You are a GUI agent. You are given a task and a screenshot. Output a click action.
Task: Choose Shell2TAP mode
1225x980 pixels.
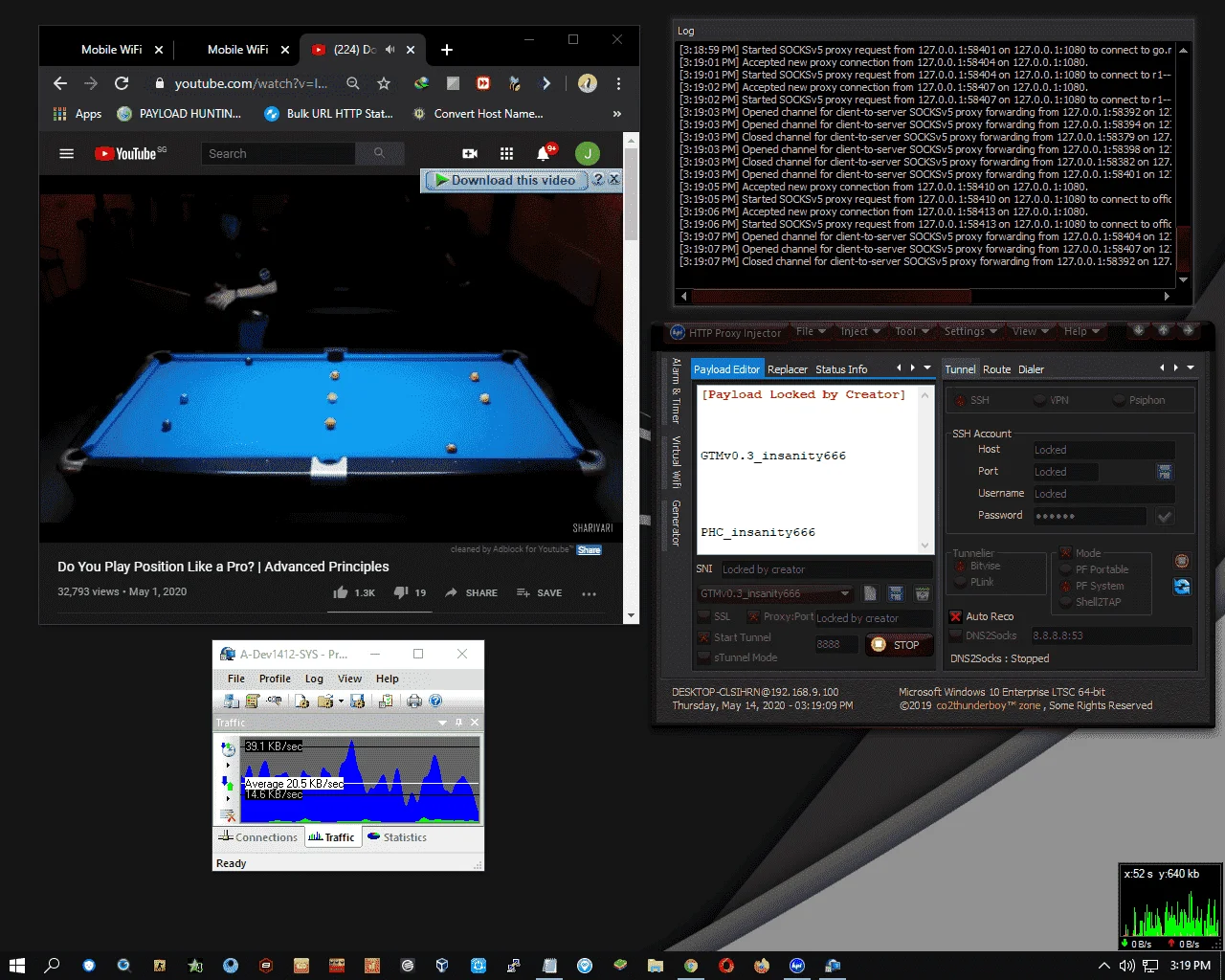coord(1091,602)
